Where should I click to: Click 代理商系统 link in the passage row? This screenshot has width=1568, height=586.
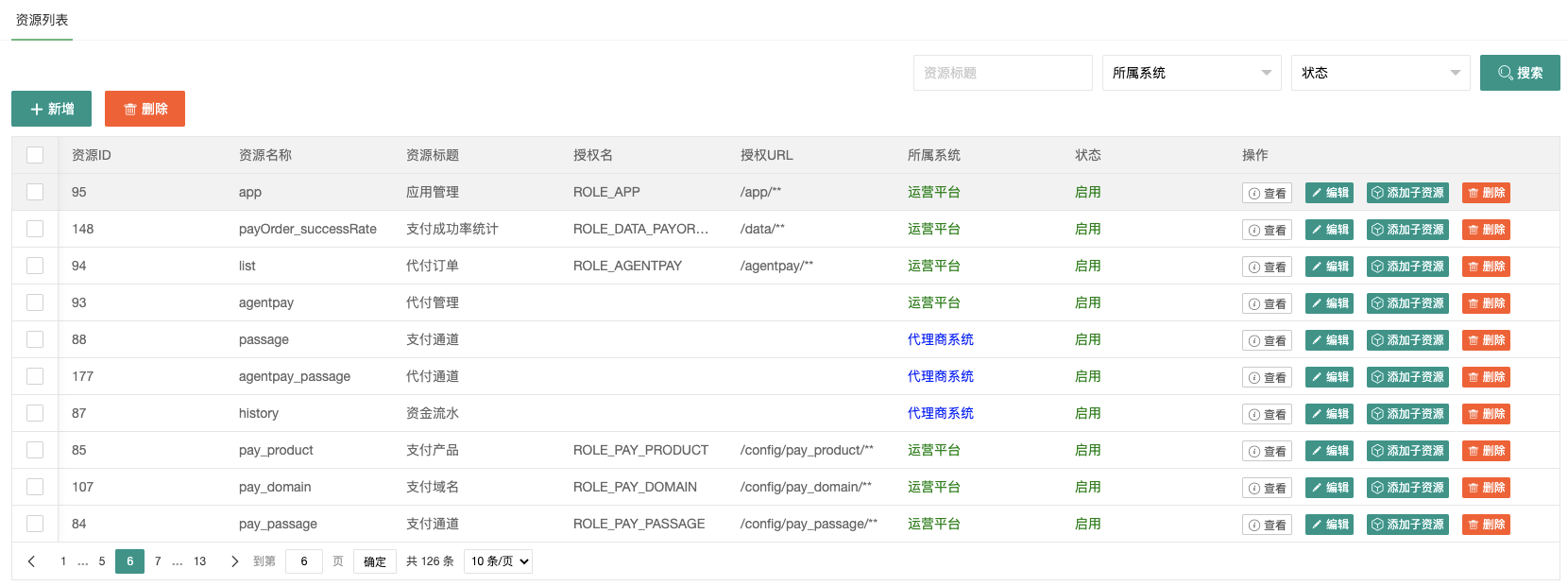[940, 339]
